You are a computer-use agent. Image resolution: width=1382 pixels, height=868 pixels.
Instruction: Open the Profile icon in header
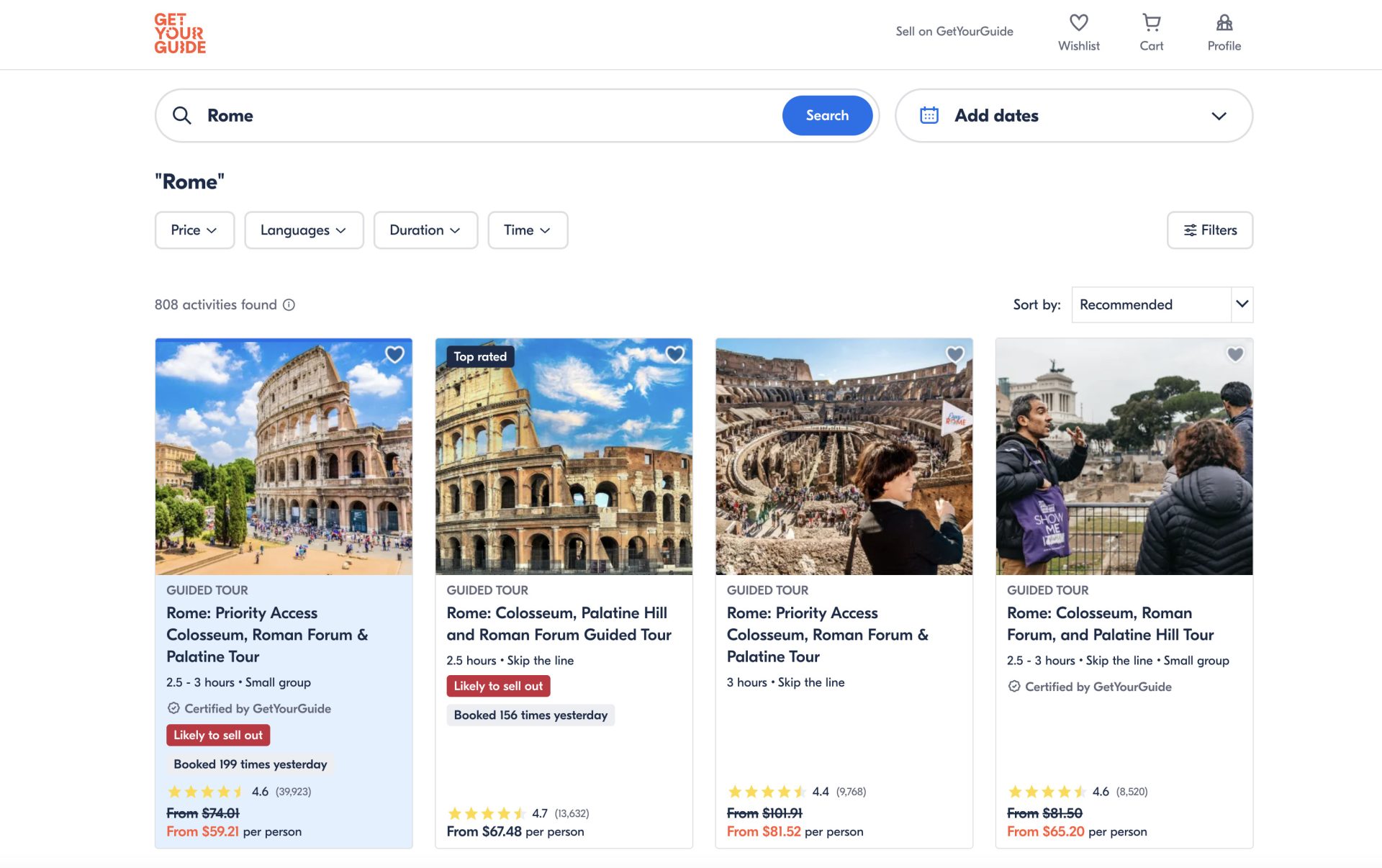[1224, 23]
